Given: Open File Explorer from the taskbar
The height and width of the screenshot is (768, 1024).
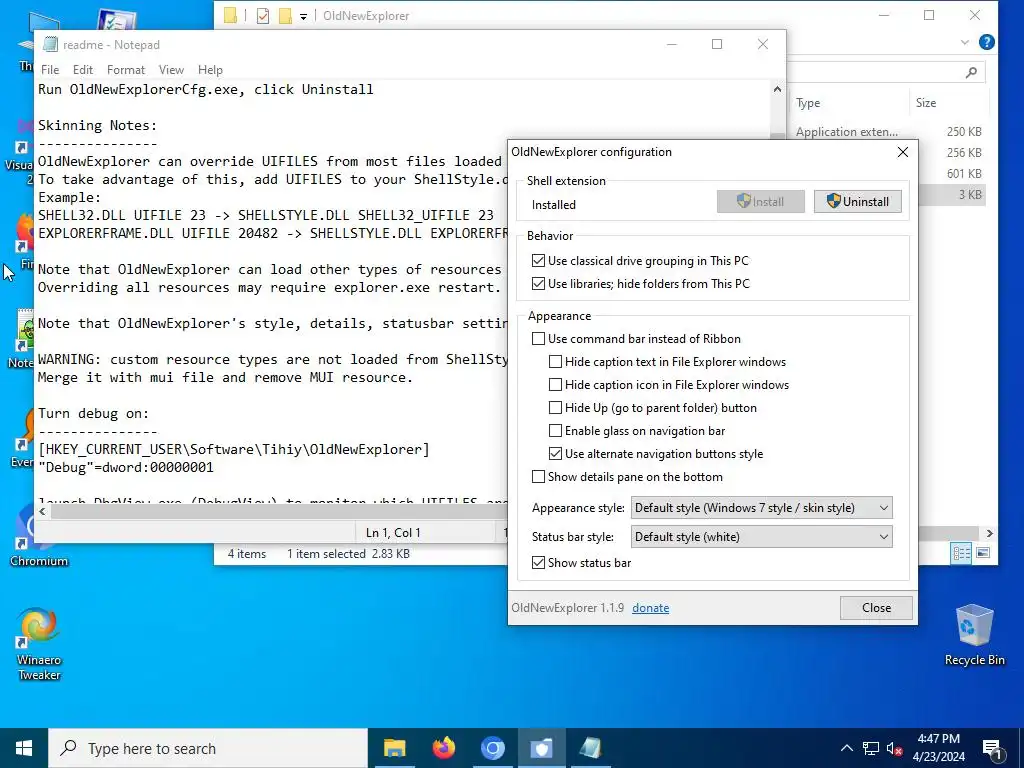Looking at the screenshot, I should 394,748.
